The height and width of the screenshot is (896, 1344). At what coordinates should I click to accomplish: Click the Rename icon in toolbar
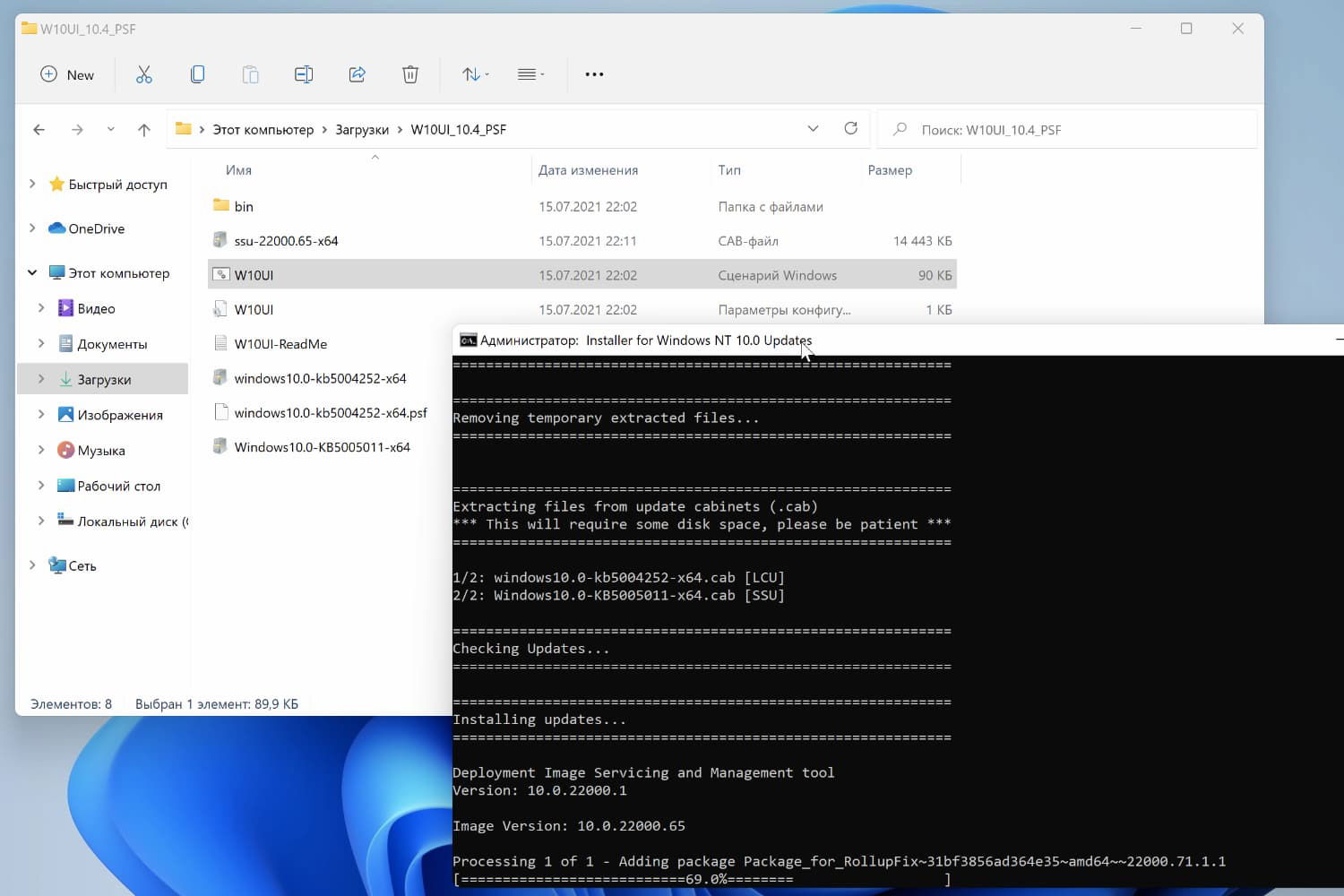tap(304, 75)
